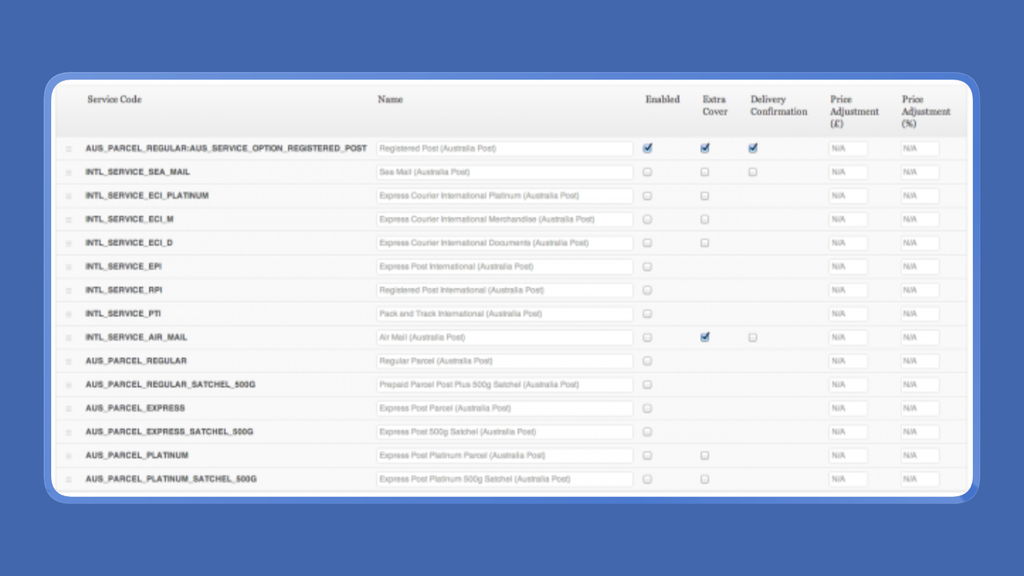The image size is (1024, 576).
Task: Tick Delivery Confirmation for Sea Mail
Action: pos(753,172)
